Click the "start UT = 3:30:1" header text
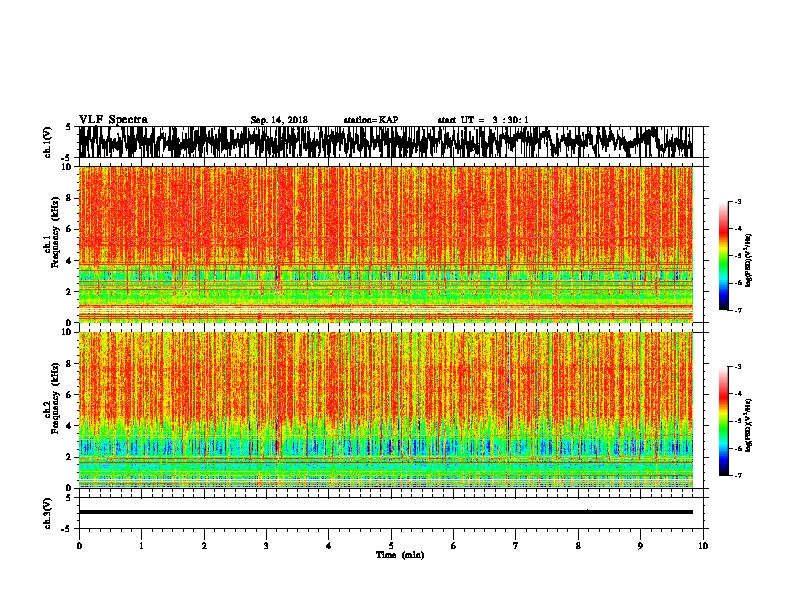 (x=482, y=120)
